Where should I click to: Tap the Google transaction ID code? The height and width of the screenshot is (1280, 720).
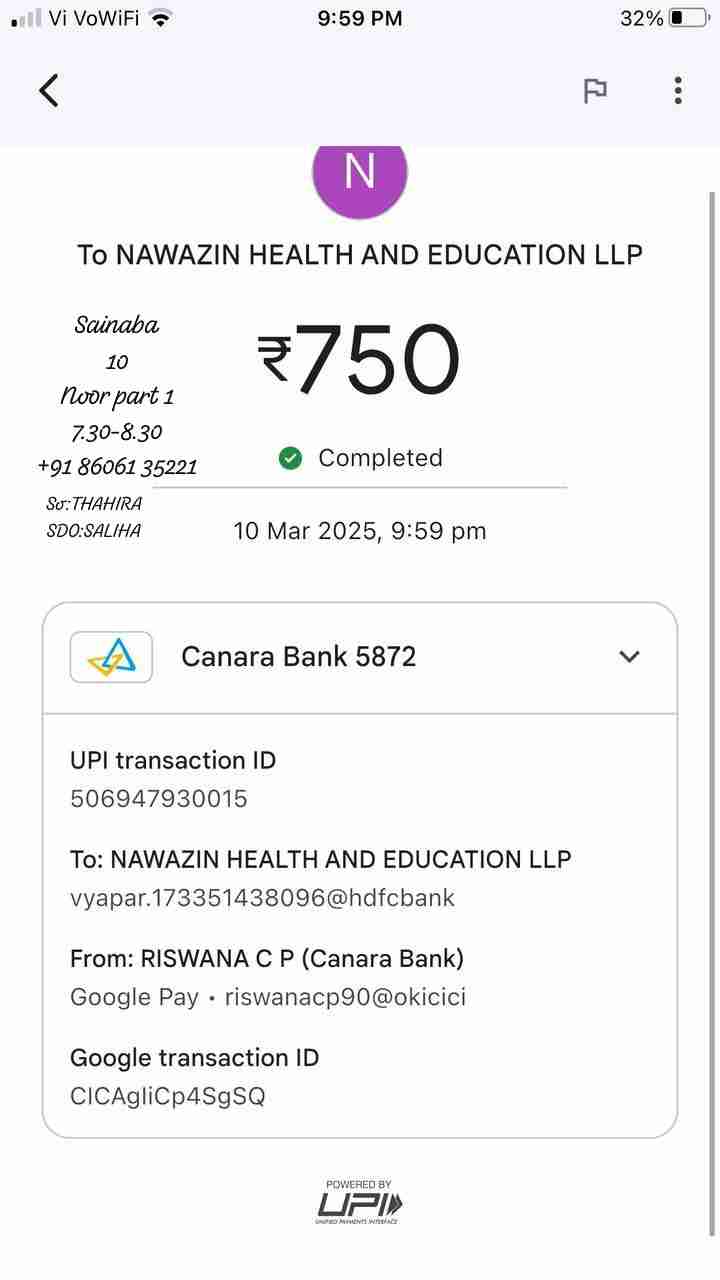168,1096
